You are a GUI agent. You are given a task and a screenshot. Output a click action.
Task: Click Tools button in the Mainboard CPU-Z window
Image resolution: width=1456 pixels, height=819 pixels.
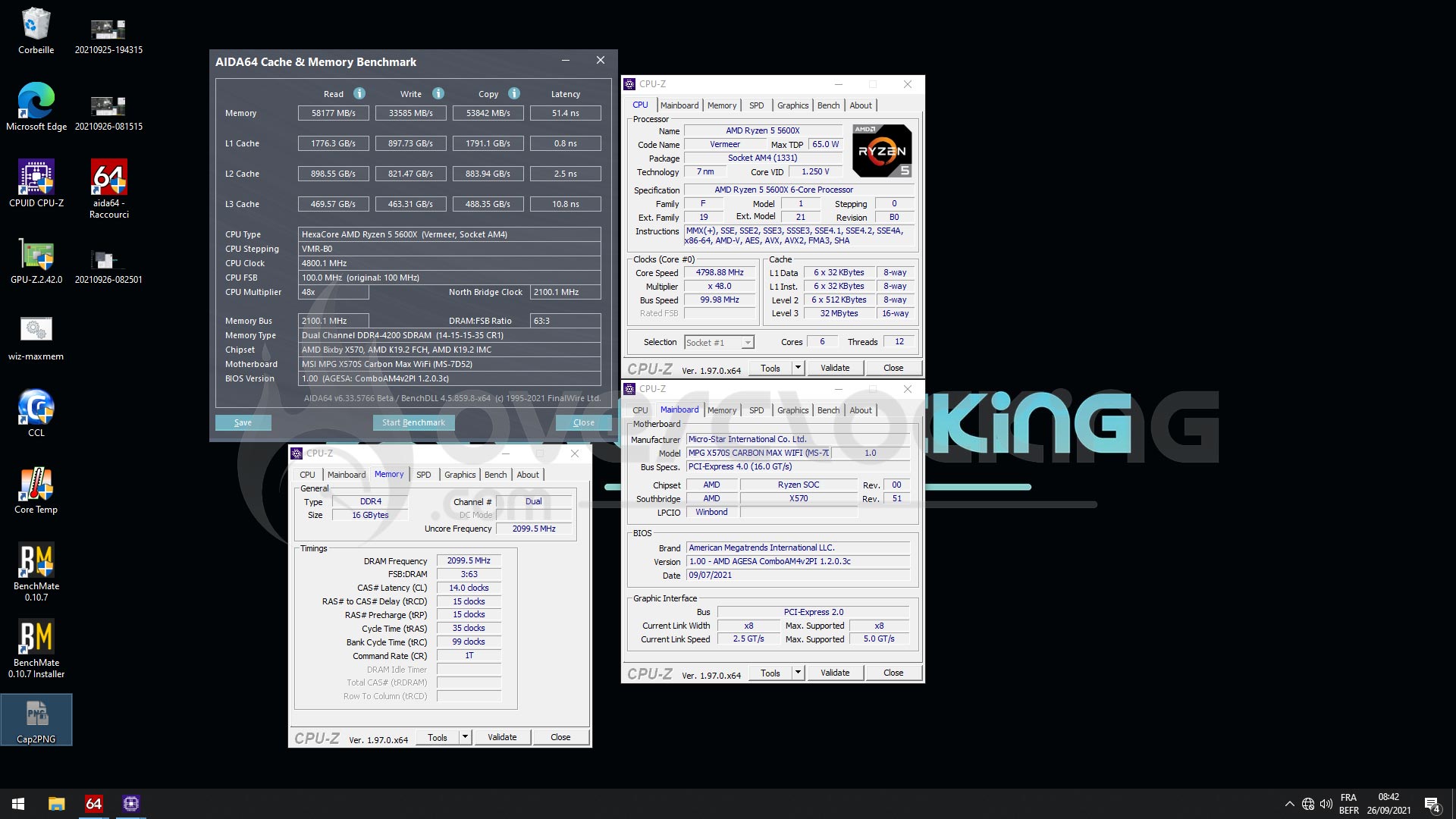pyautogui.click(x=770, y=673)
